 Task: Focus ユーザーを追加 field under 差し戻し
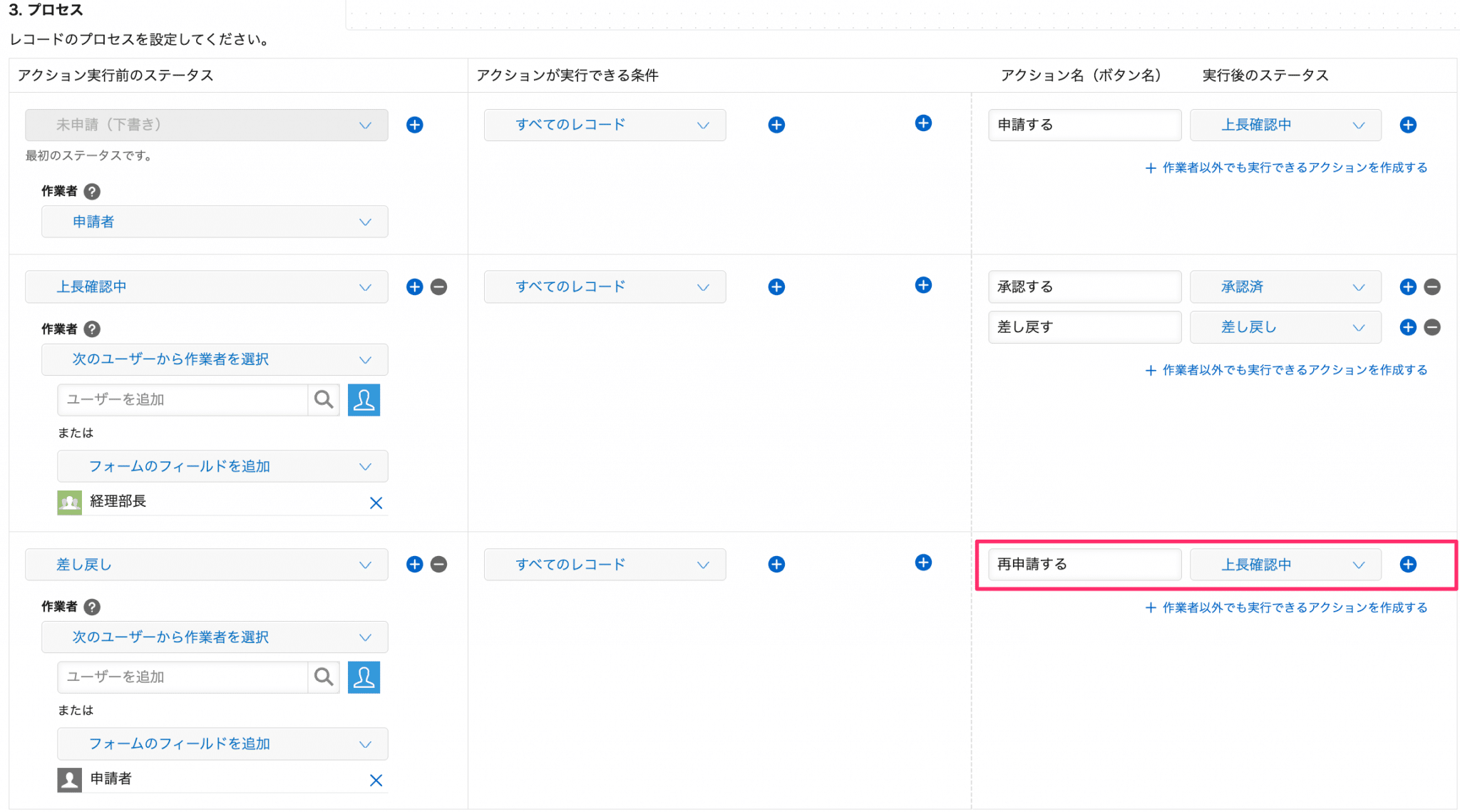pos(182,677)
